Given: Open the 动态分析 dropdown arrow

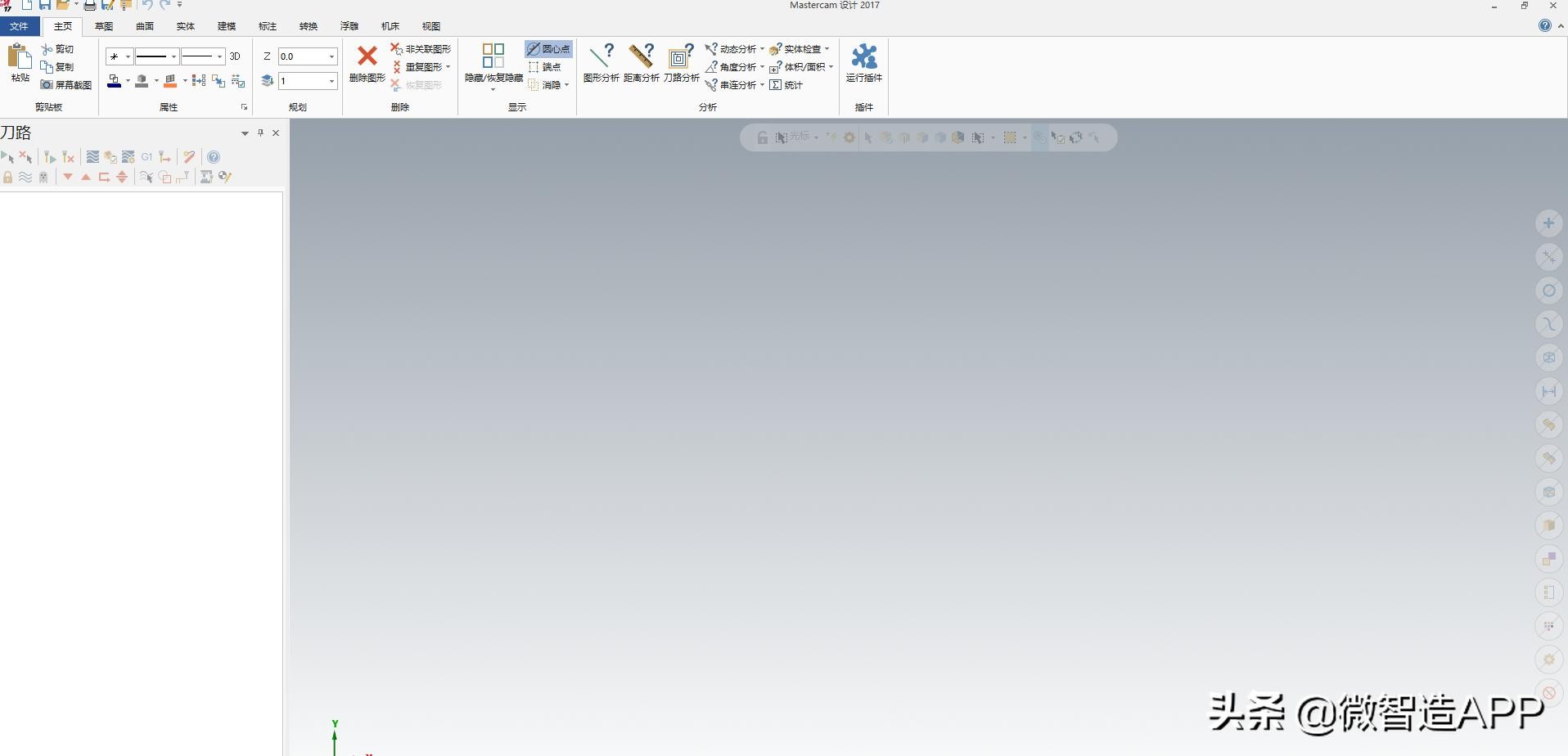Looking at the screenshot, I should (x=762, y=49).
